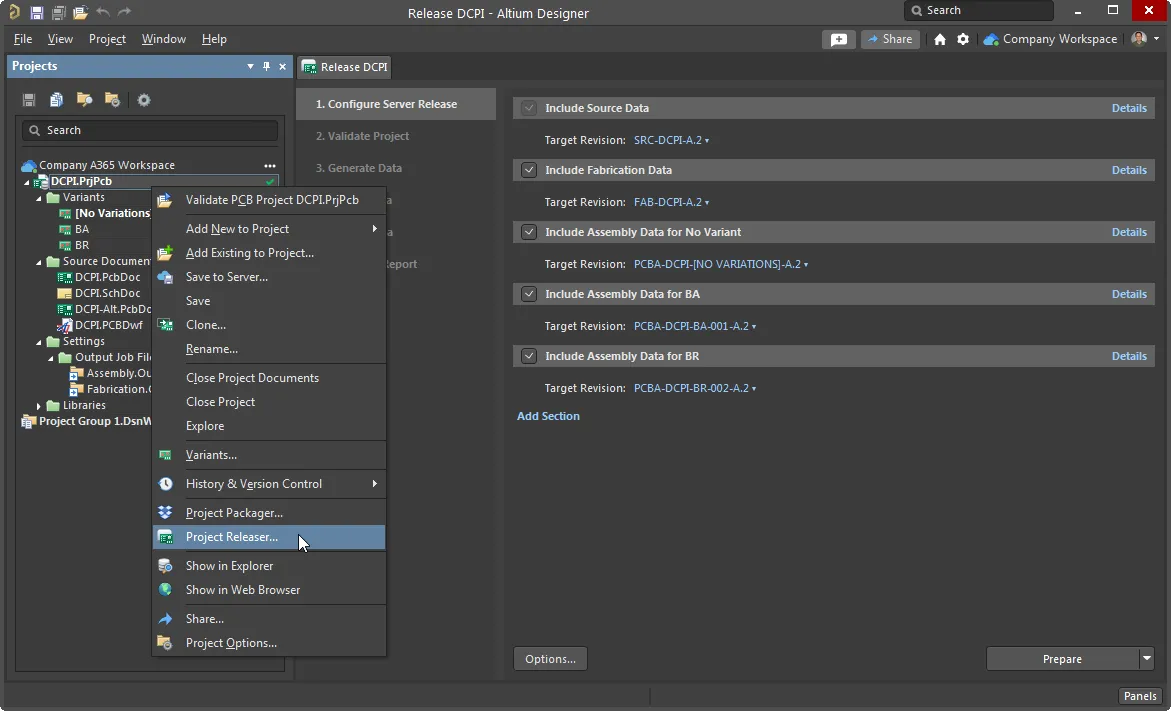Viewport: 1171px width, 711px height.
Task: Open the View menu
Action: (x=60, y=39)
